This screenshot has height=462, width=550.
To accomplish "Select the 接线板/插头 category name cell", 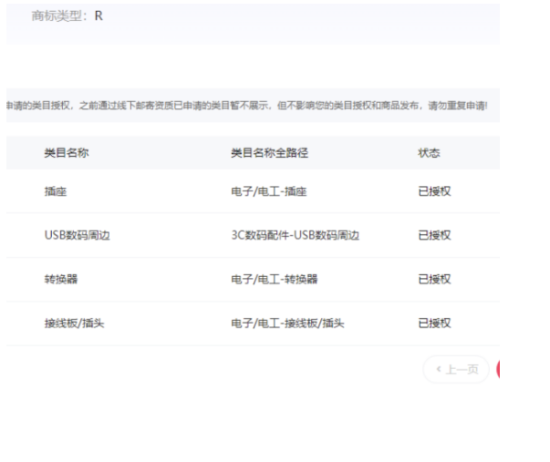I will 74,323.
